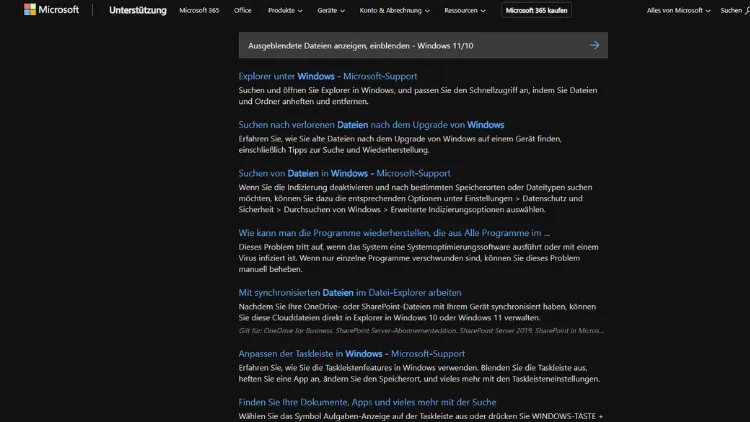Click text starting Gilt für: OneDrive for Business
Viewport: 750px width, 422px height.
click(421, 331)
